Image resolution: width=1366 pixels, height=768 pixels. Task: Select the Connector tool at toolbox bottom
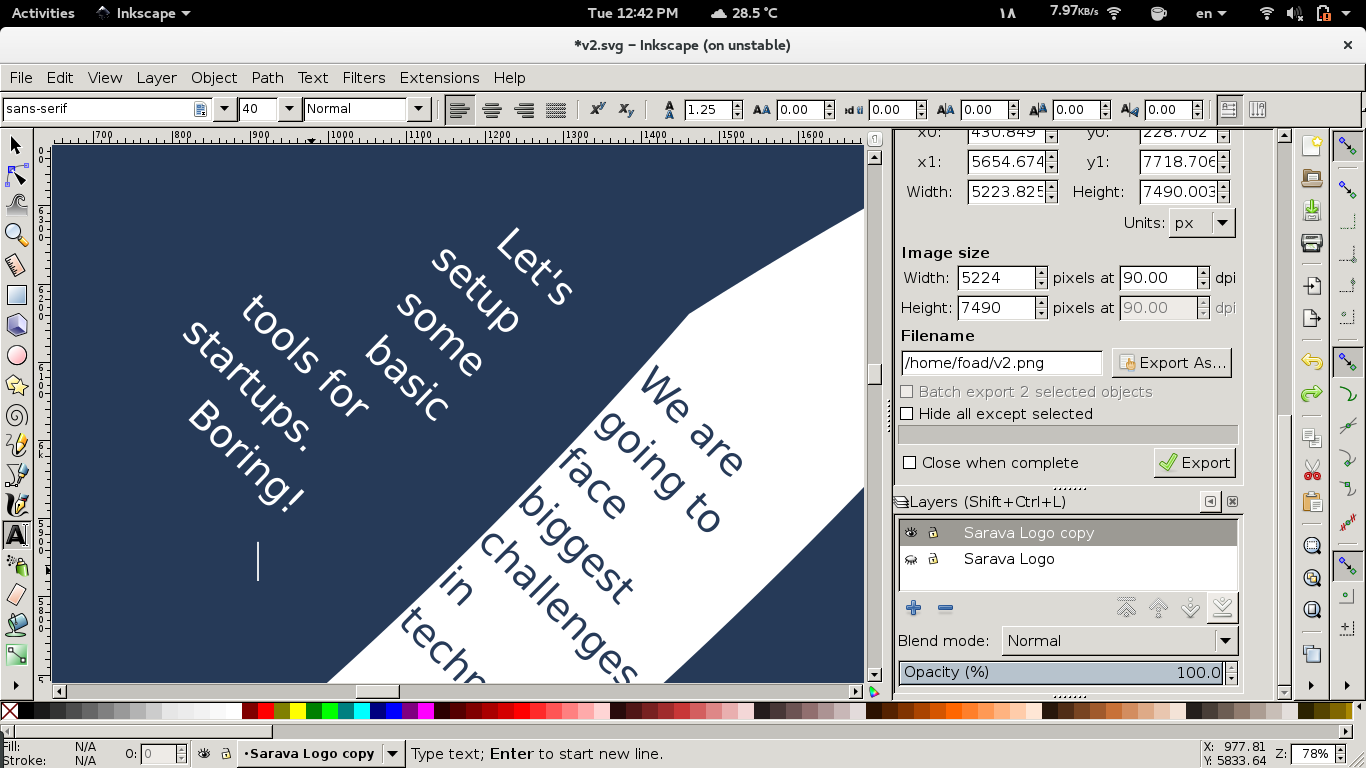pyautogui.click(x=16, y=656)
